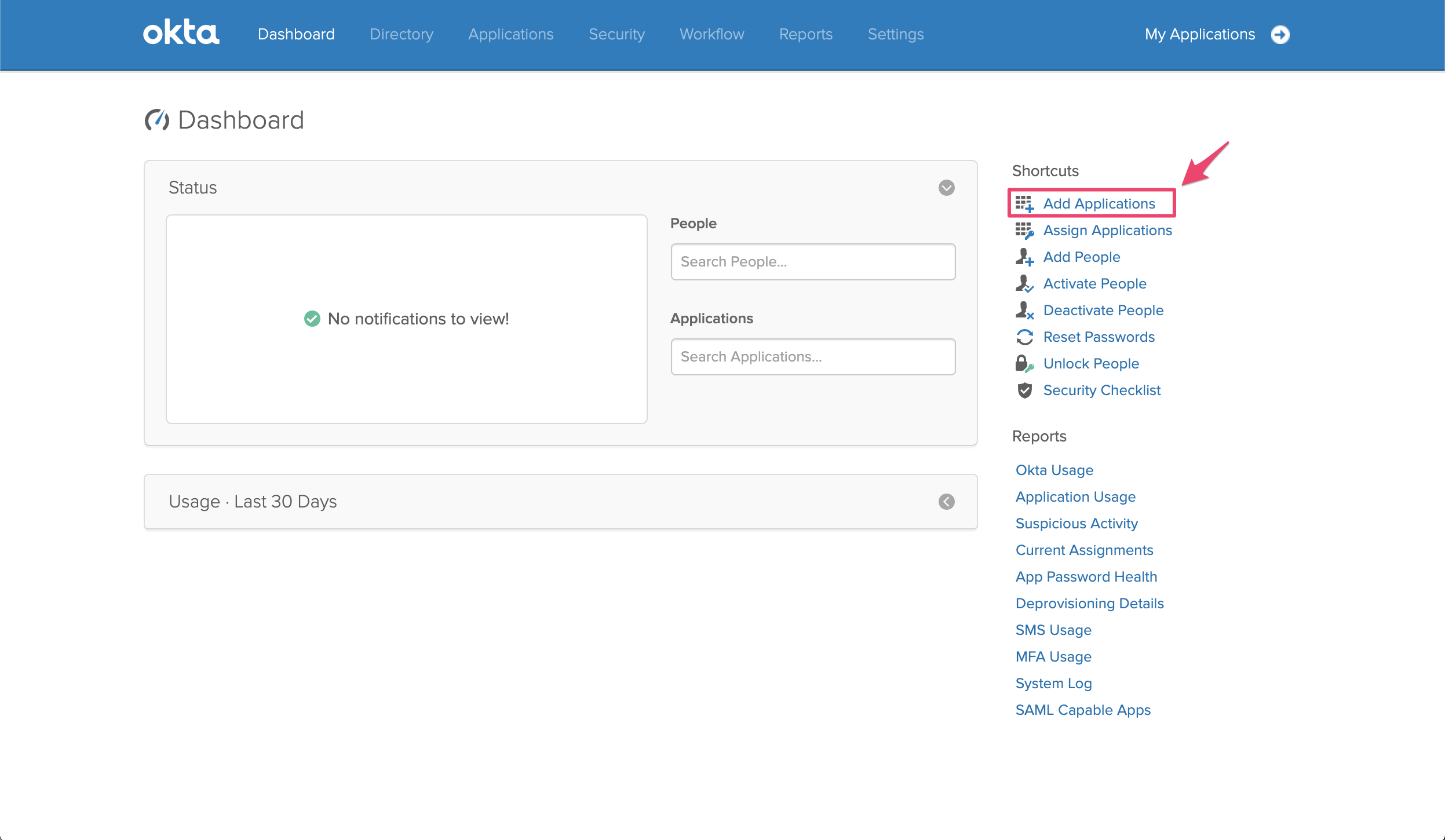Open the Applications menu in navbar
The image size is (1445, 840).
coord(511,34)
